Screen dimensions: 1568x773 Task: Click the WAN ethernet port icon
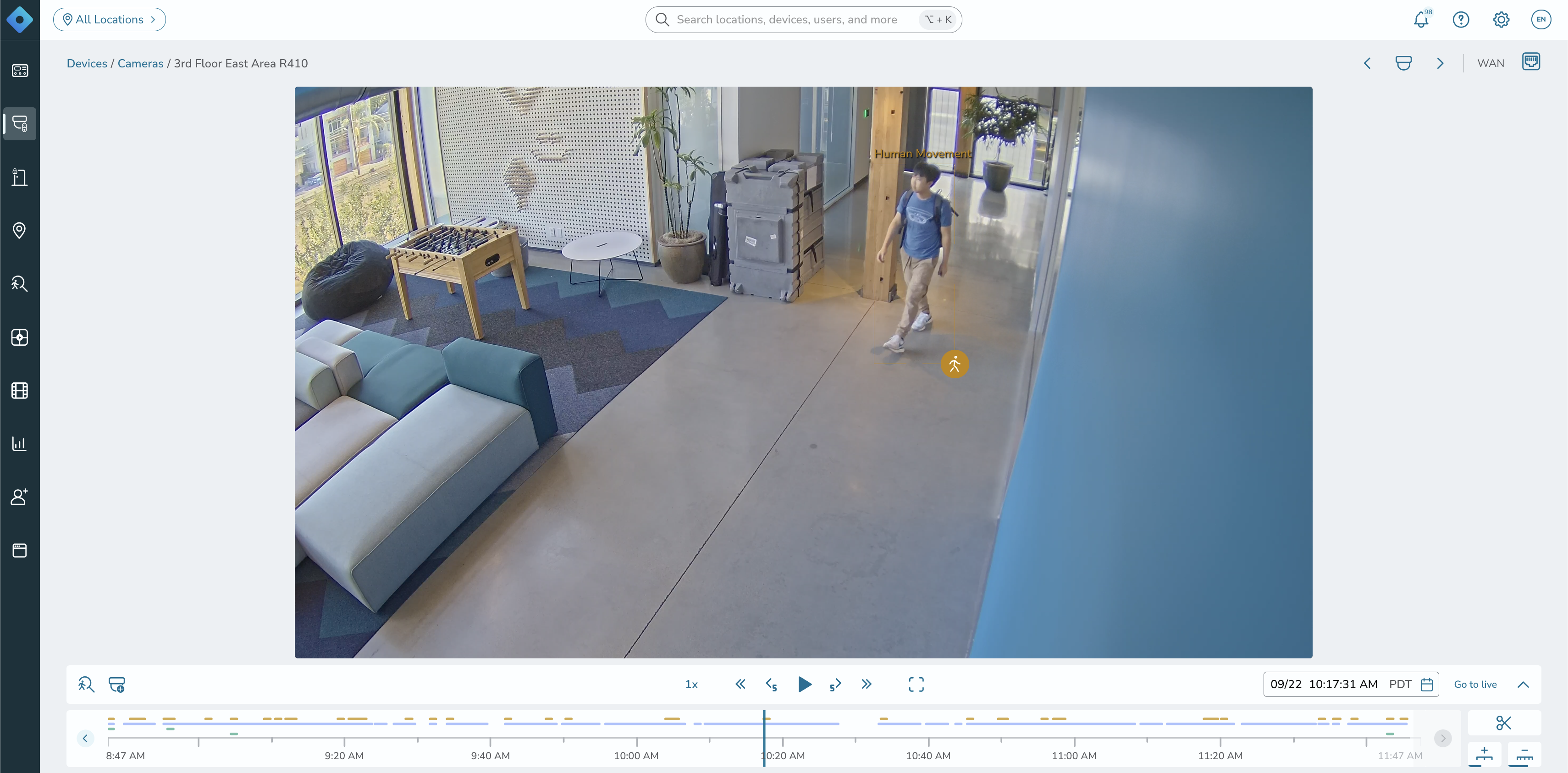click(1531, 62)
